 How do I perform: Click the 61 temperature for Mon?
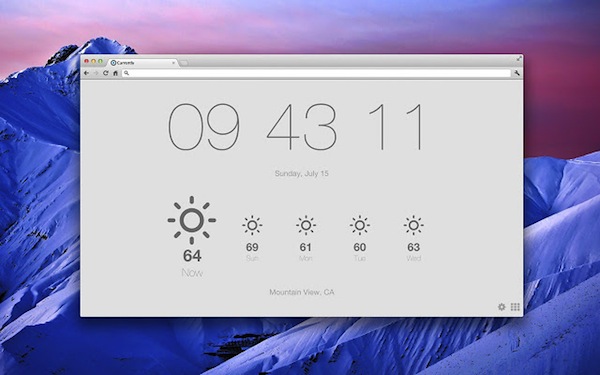(x=305, y=247)
